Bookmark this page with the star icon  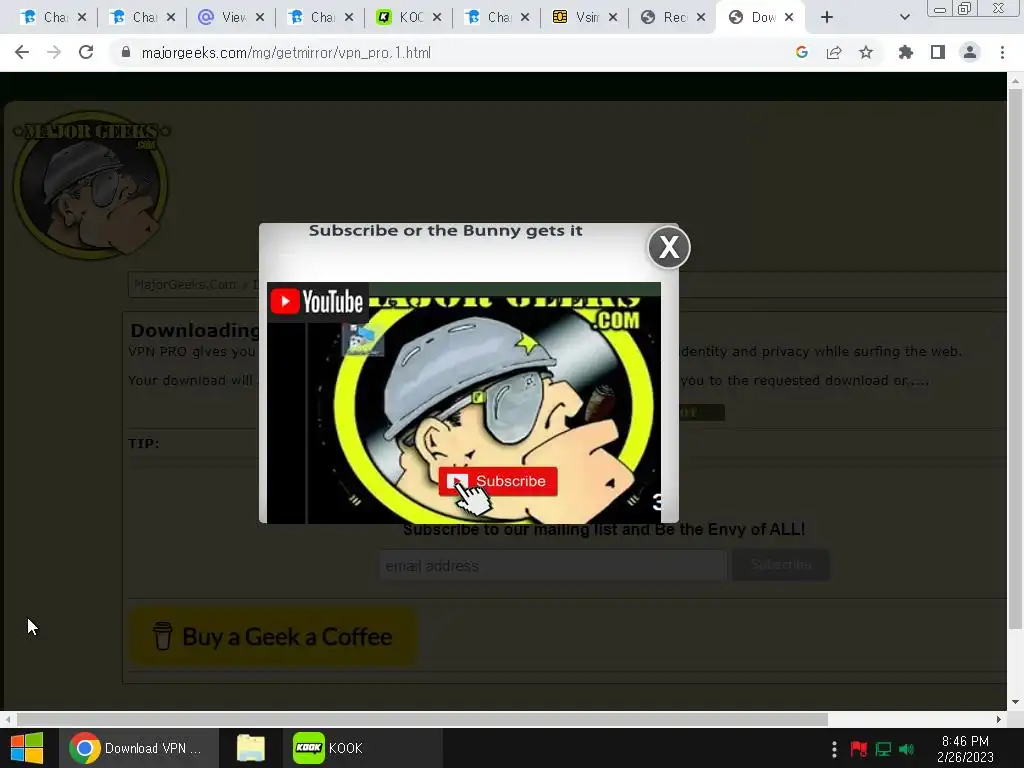pos(866,52)
